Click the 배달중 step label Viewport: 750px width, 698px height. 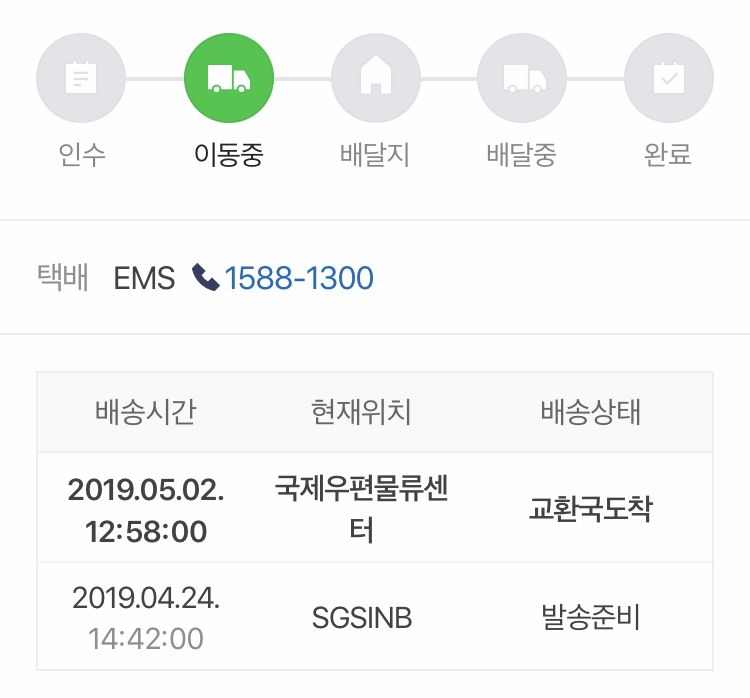pos(522,155)
